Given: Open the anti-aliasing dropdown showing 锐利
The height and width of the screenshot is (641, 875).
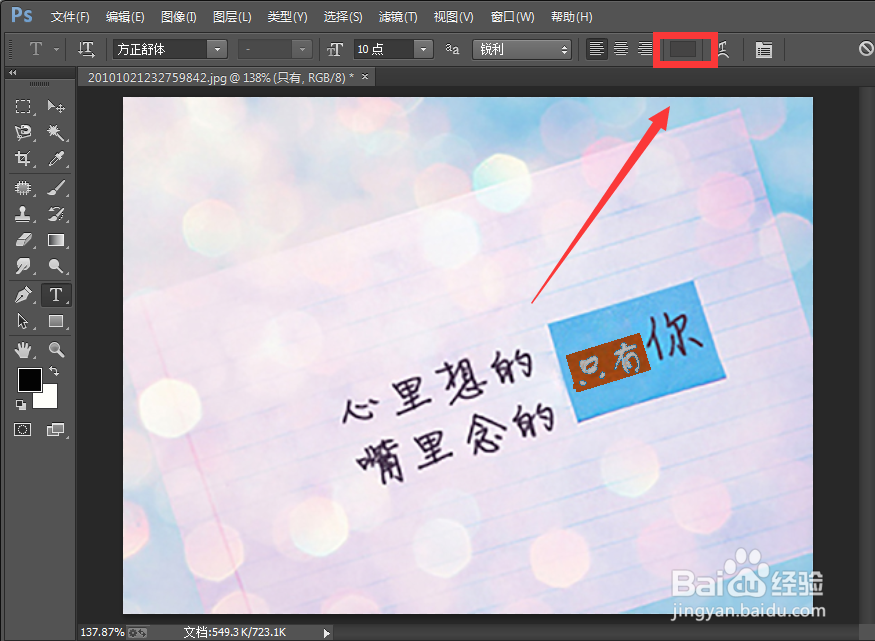Looking at the screenshot, I should click(x=522, y=50).
